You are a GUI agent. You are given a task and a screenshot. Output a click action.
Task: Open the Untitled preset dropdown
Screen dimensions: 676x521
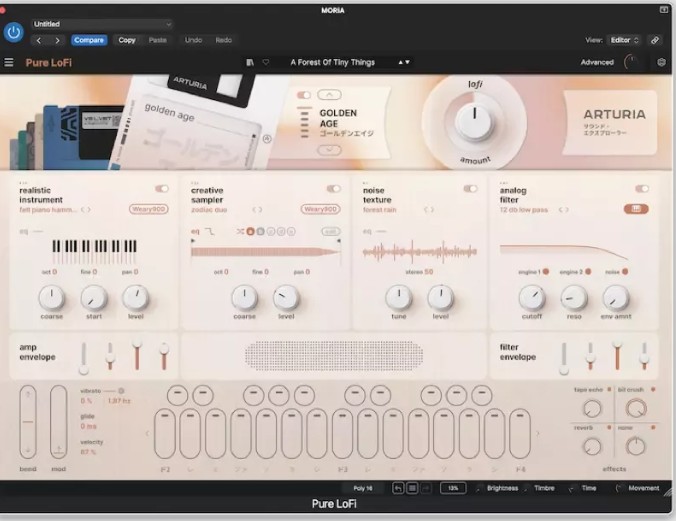[x=102, y=24]
